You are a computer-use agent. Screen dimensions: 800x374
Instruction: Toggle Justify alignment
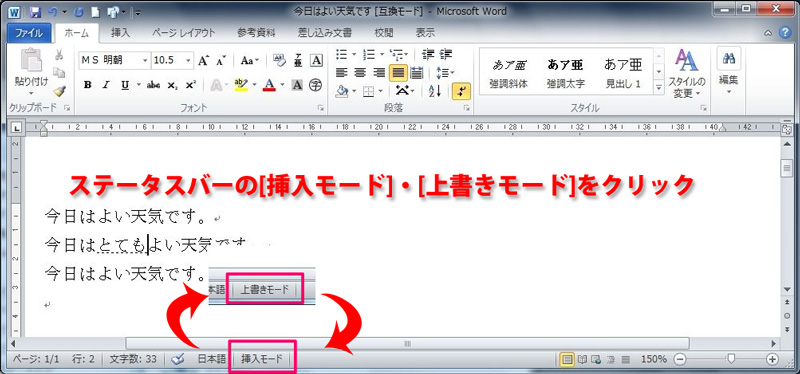(398, 72)
